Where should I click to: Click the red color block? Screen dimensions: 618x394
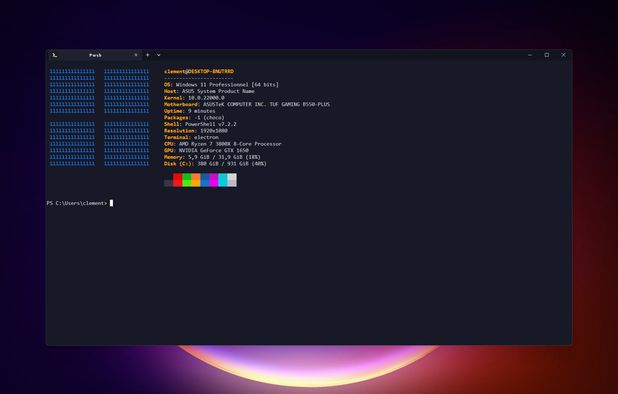(177, 180)
